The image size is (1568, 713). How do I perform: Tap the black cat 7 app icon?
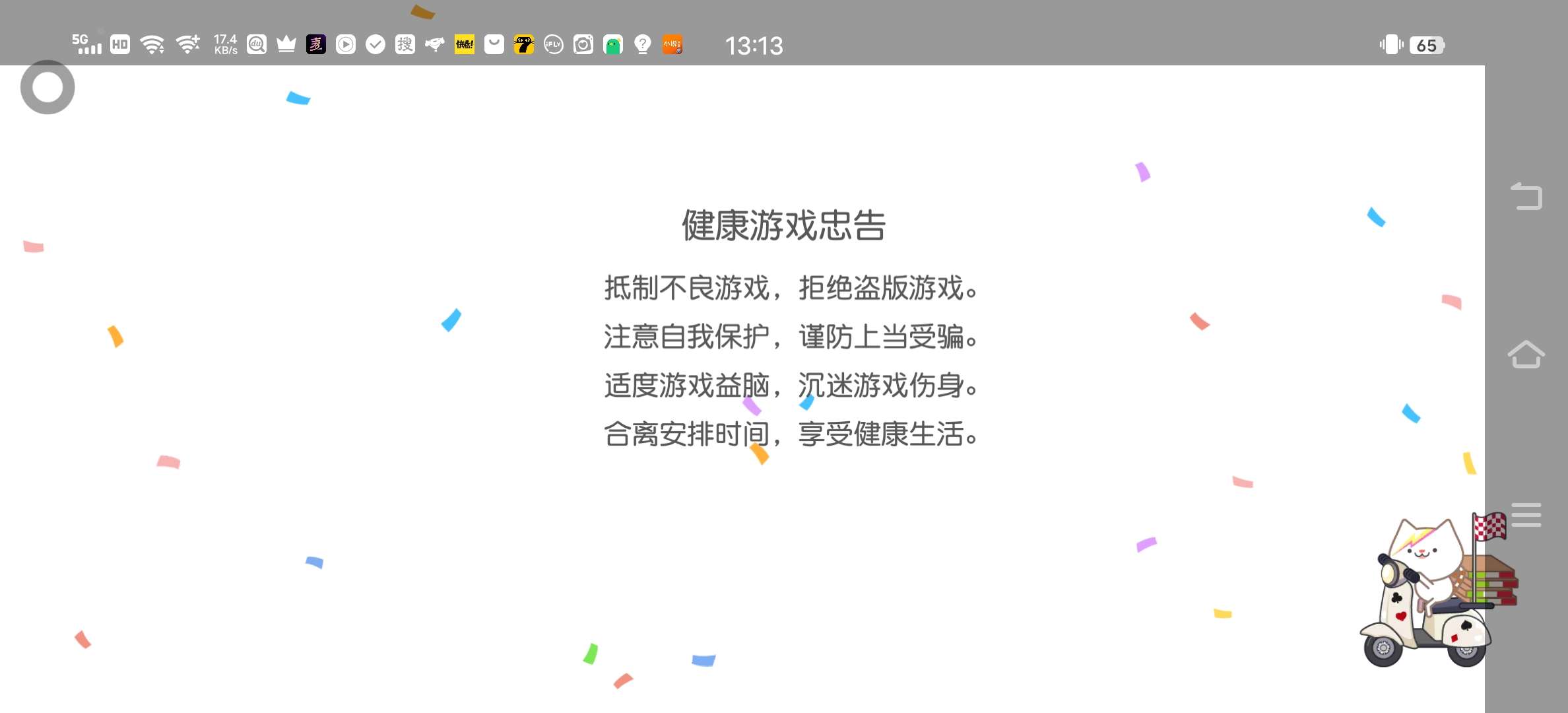click(523, 45)
